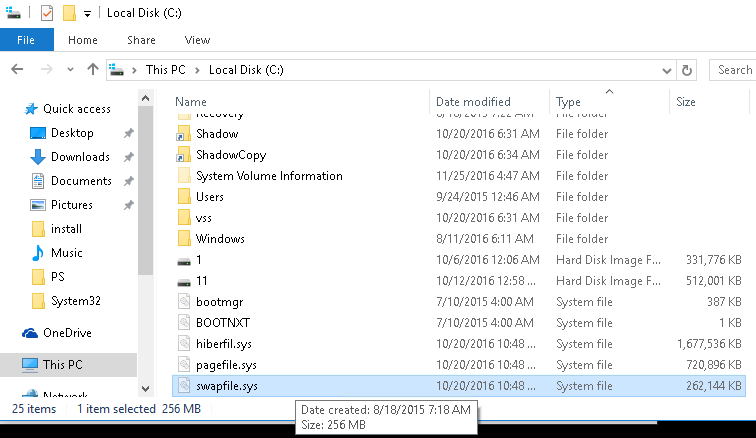Open Desktop in Quick access
Screen dimensions: 756x438
(x=72, y=133)
